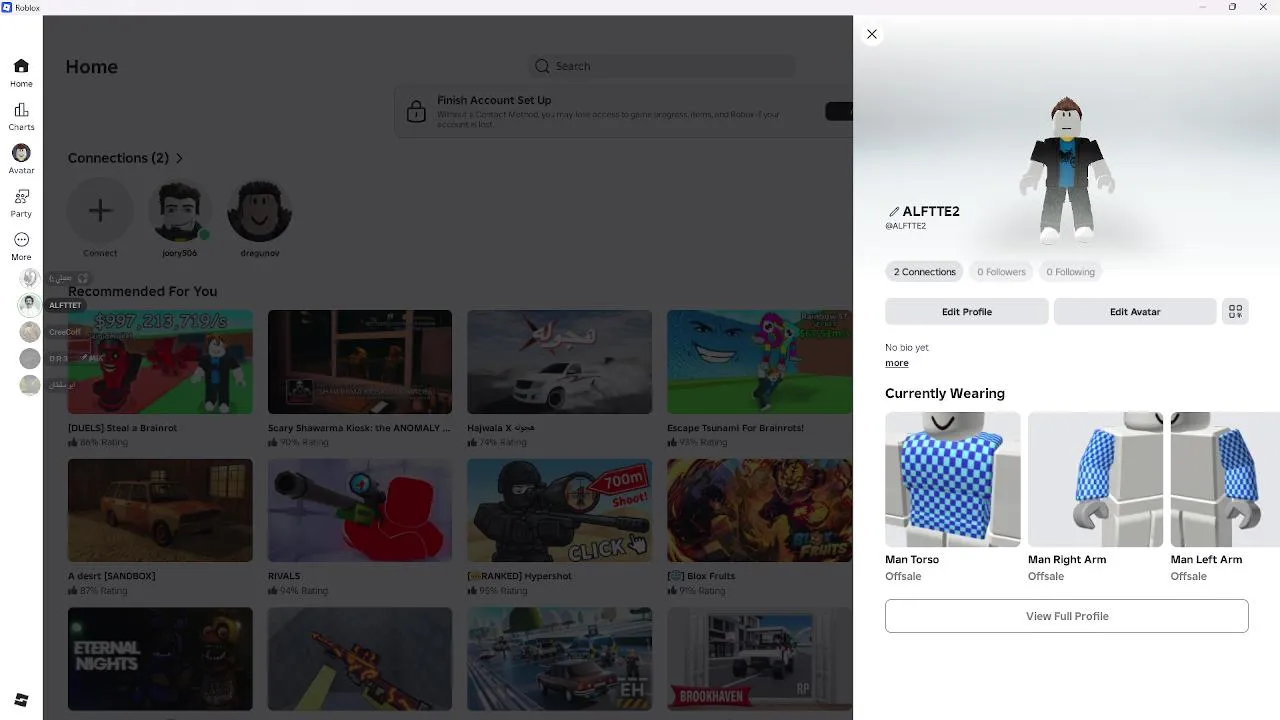
Task: Click the lock icon in account setup banner
Action: [416, 112]
